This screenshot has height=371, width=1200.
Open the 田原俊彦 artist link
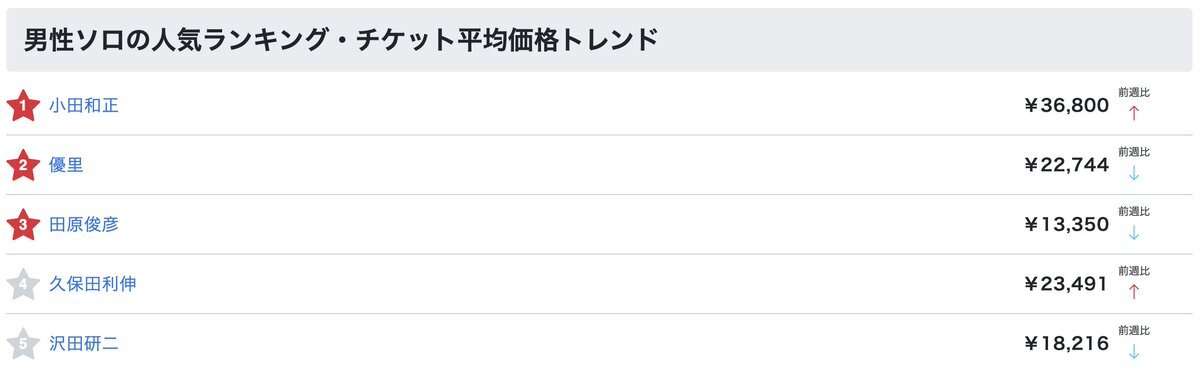(x=84, y=225)
